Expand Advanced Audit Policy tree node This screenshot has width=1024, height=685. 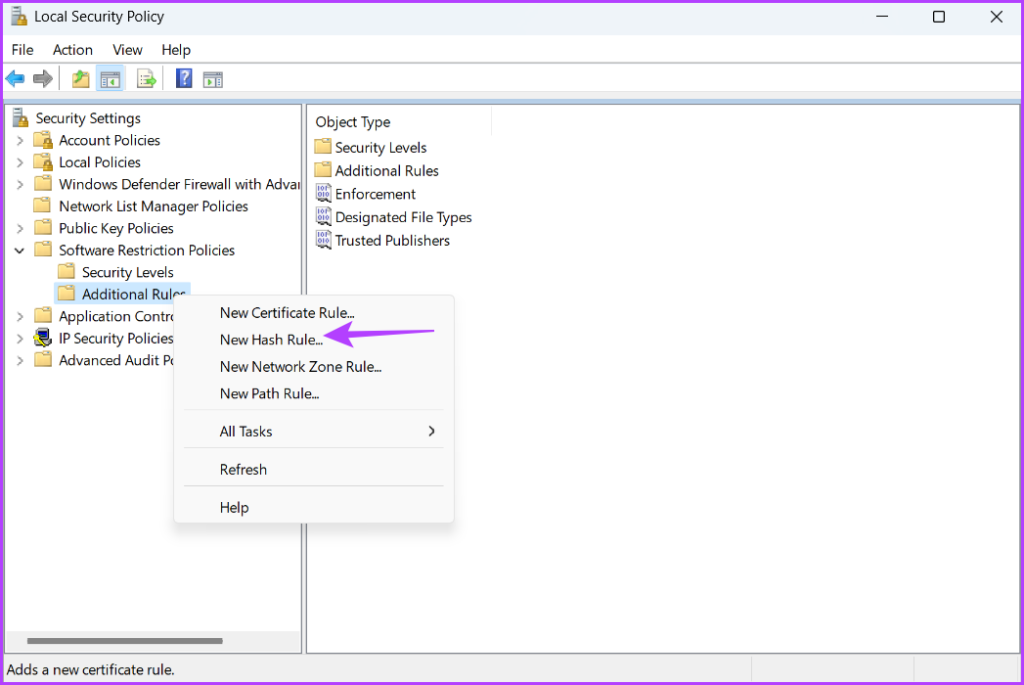pyautogui.click(x=20, y=360)
